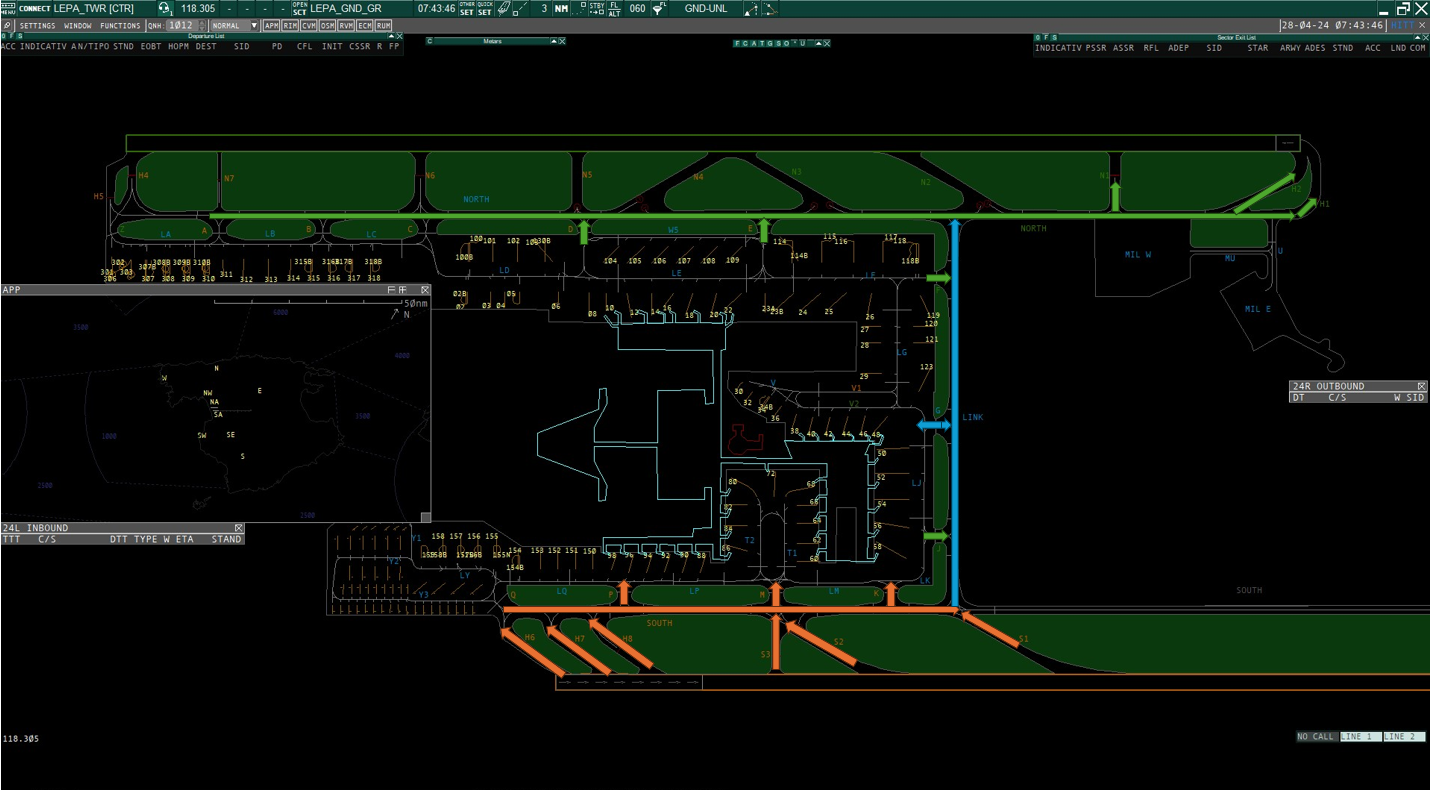Click the LINE 2 button
1431x790 pixels.
pyautogui.click(x=1404, y=737)
